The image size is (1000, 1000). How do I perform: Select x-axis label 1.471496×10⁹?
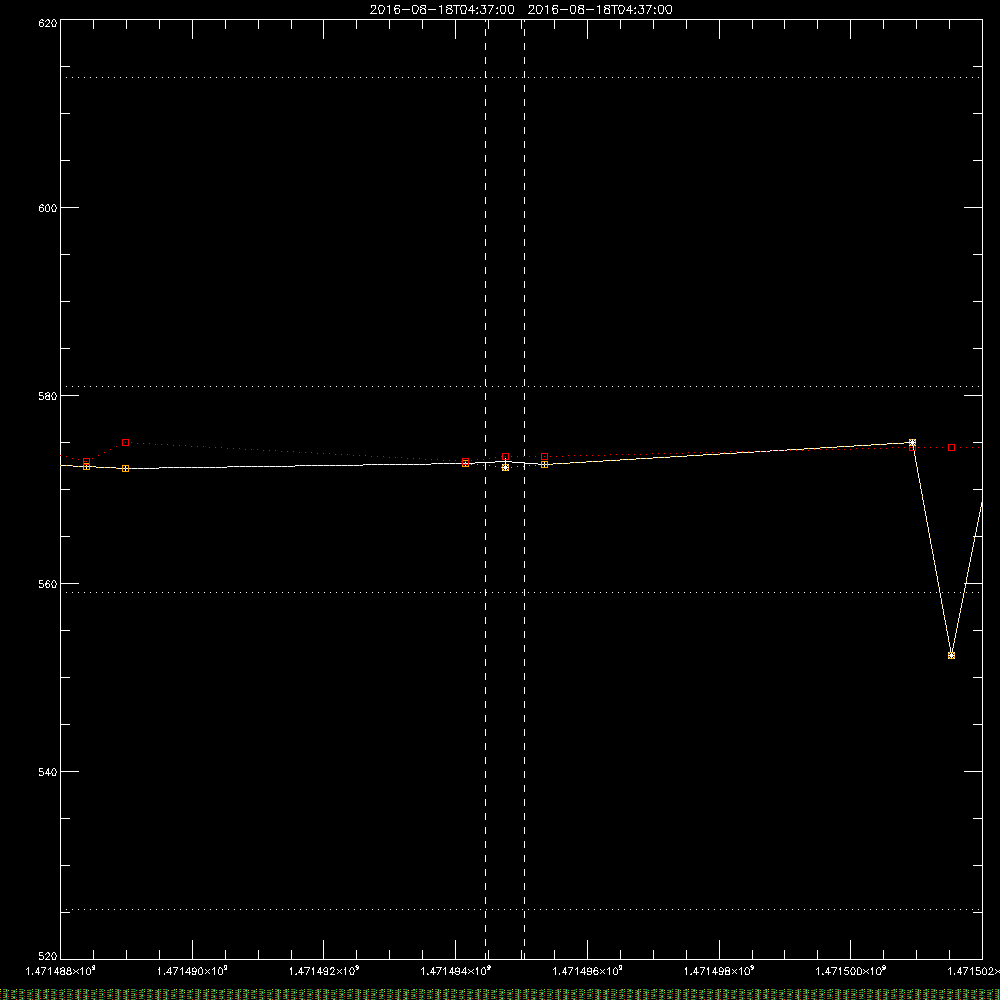coord(587,971)
